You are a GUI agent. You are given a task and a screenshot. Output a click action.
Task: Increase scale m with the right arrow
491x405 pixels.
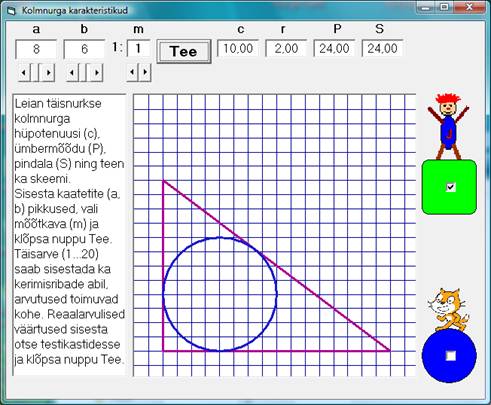point(145,72)
